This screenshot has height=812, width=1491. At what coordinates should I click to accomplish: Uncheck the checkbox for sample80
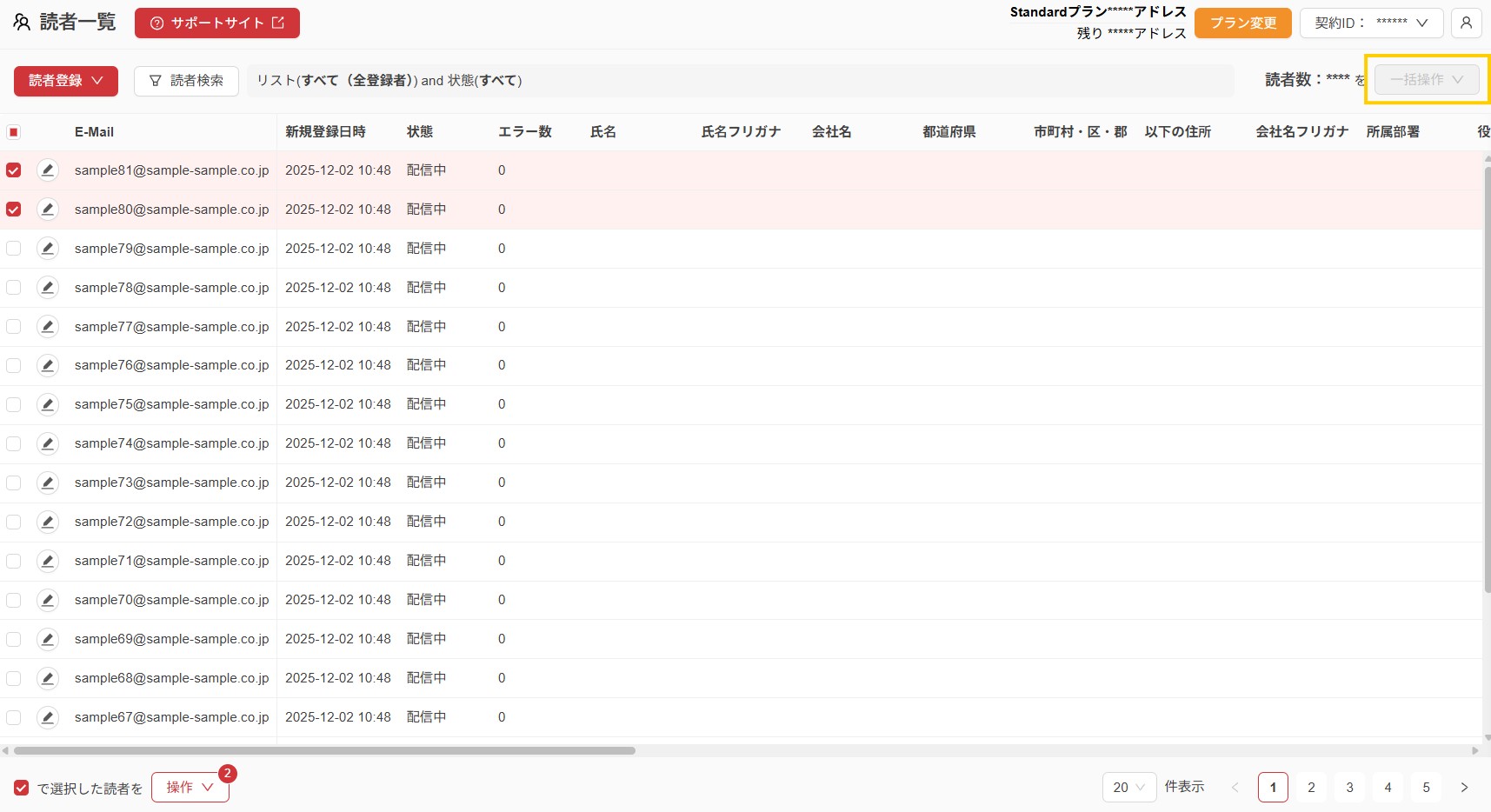pyautogui.click(x=14, y=210)
